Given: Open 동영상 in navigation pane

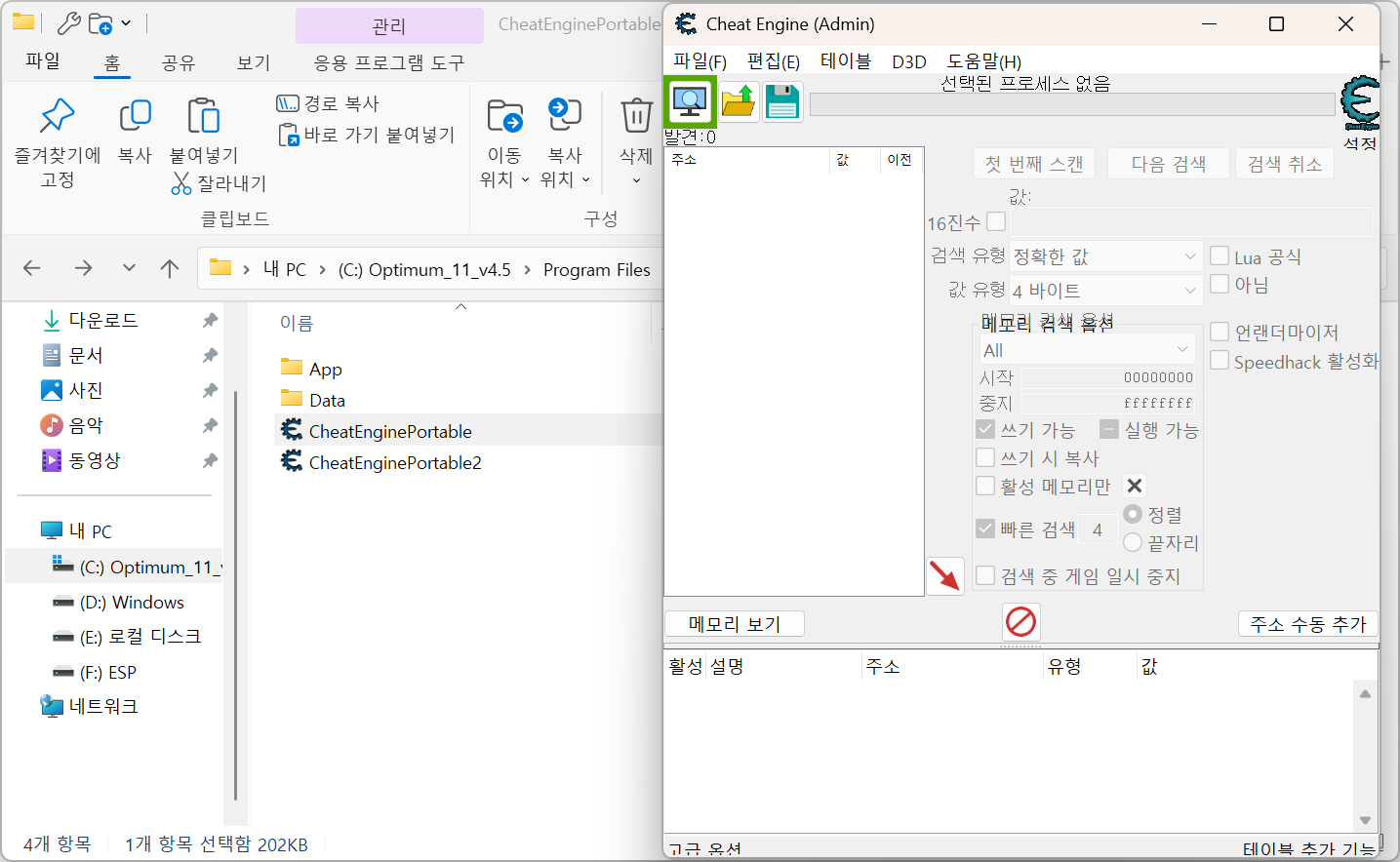Looking at the screenshot, I should [82, 460].
